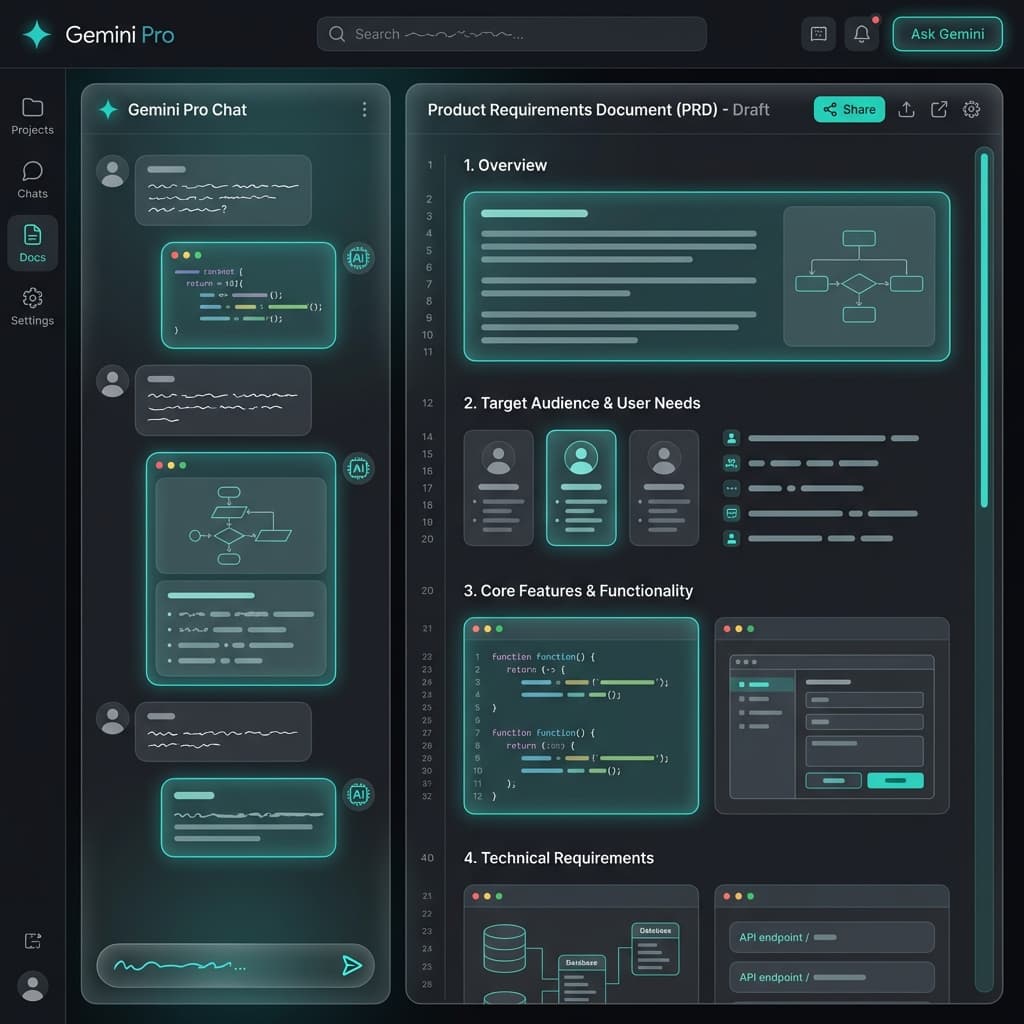Open the PRD in a new window
1024x1024 pixels.
tap(938, 110)
